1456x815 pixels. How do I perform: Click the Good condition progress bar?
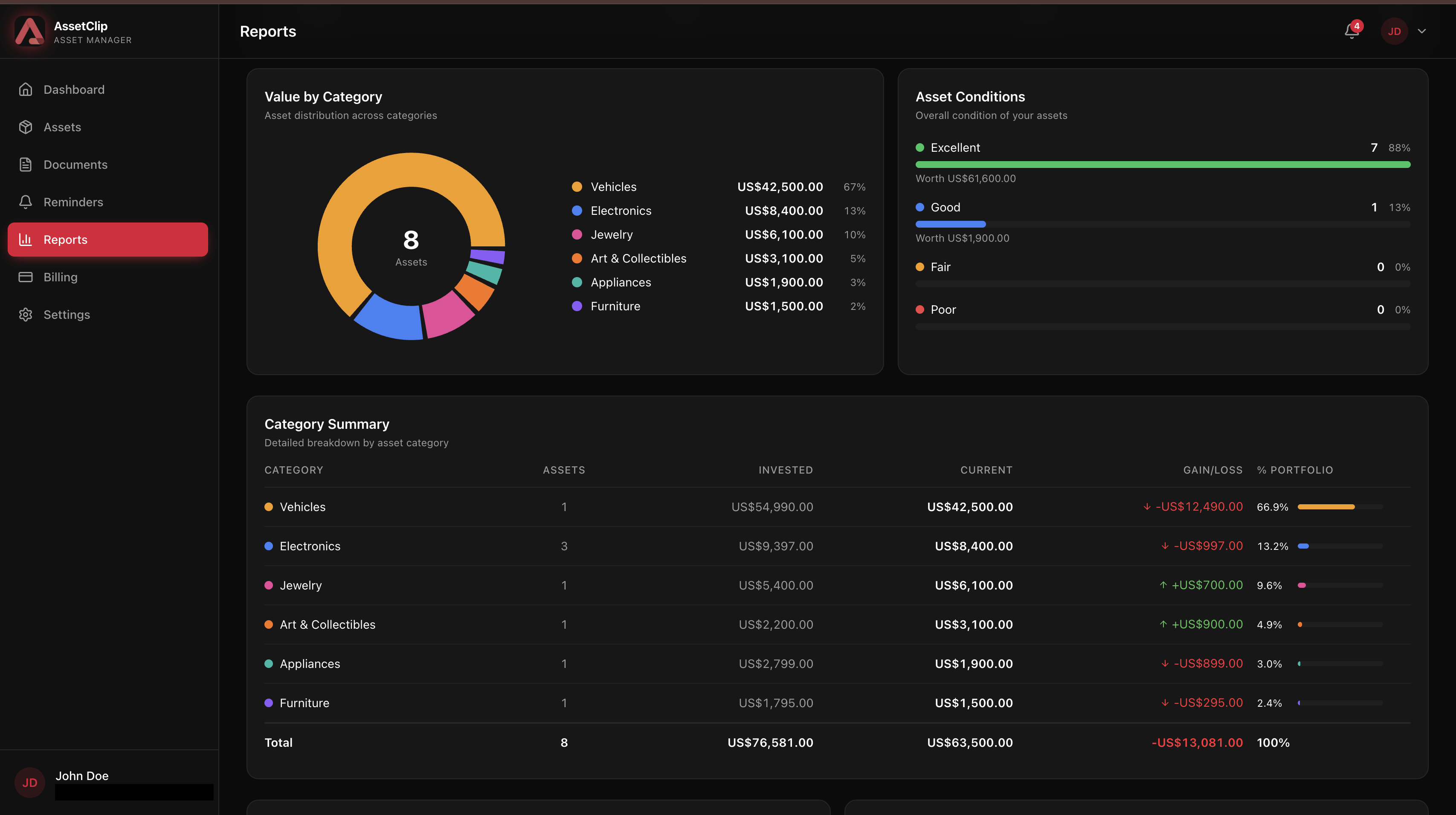pyautogui.click(x=1163, y=224)
